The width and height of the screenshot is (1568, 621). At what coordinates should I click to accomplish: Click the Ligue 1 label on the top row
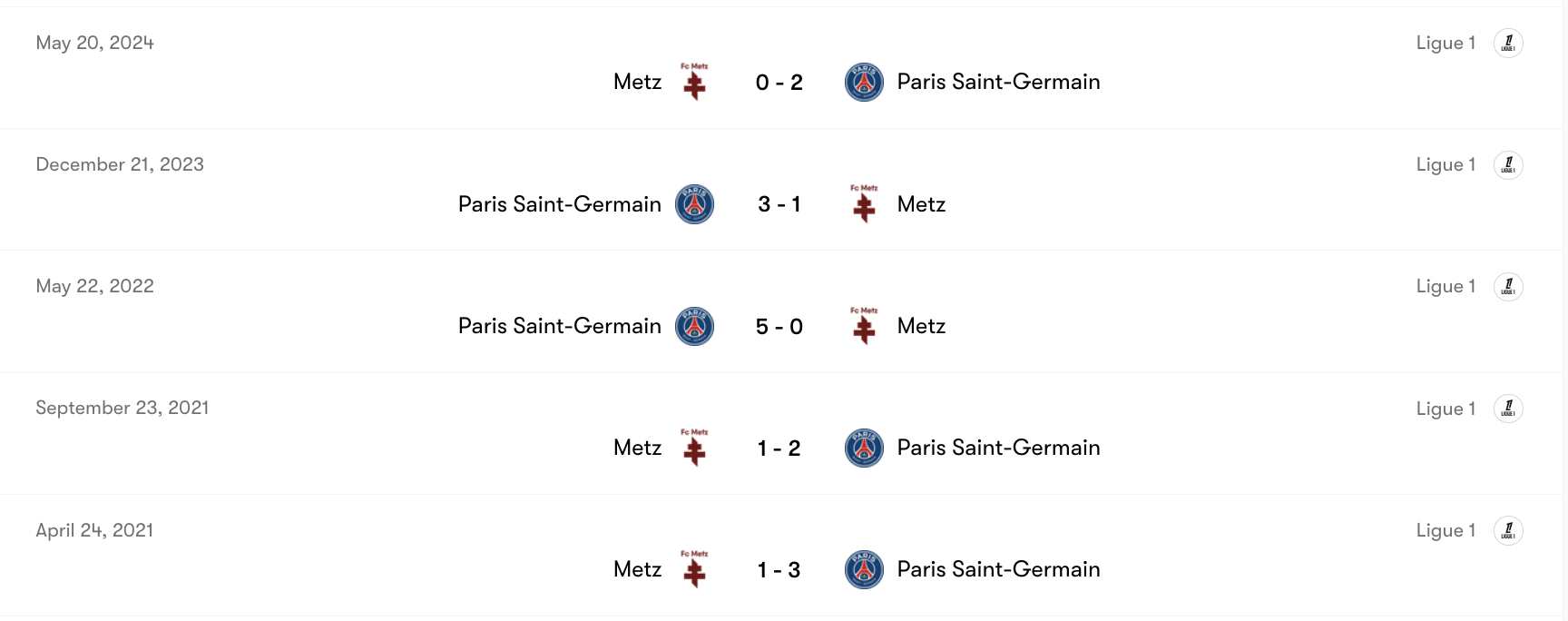(x=1445, y=43)
